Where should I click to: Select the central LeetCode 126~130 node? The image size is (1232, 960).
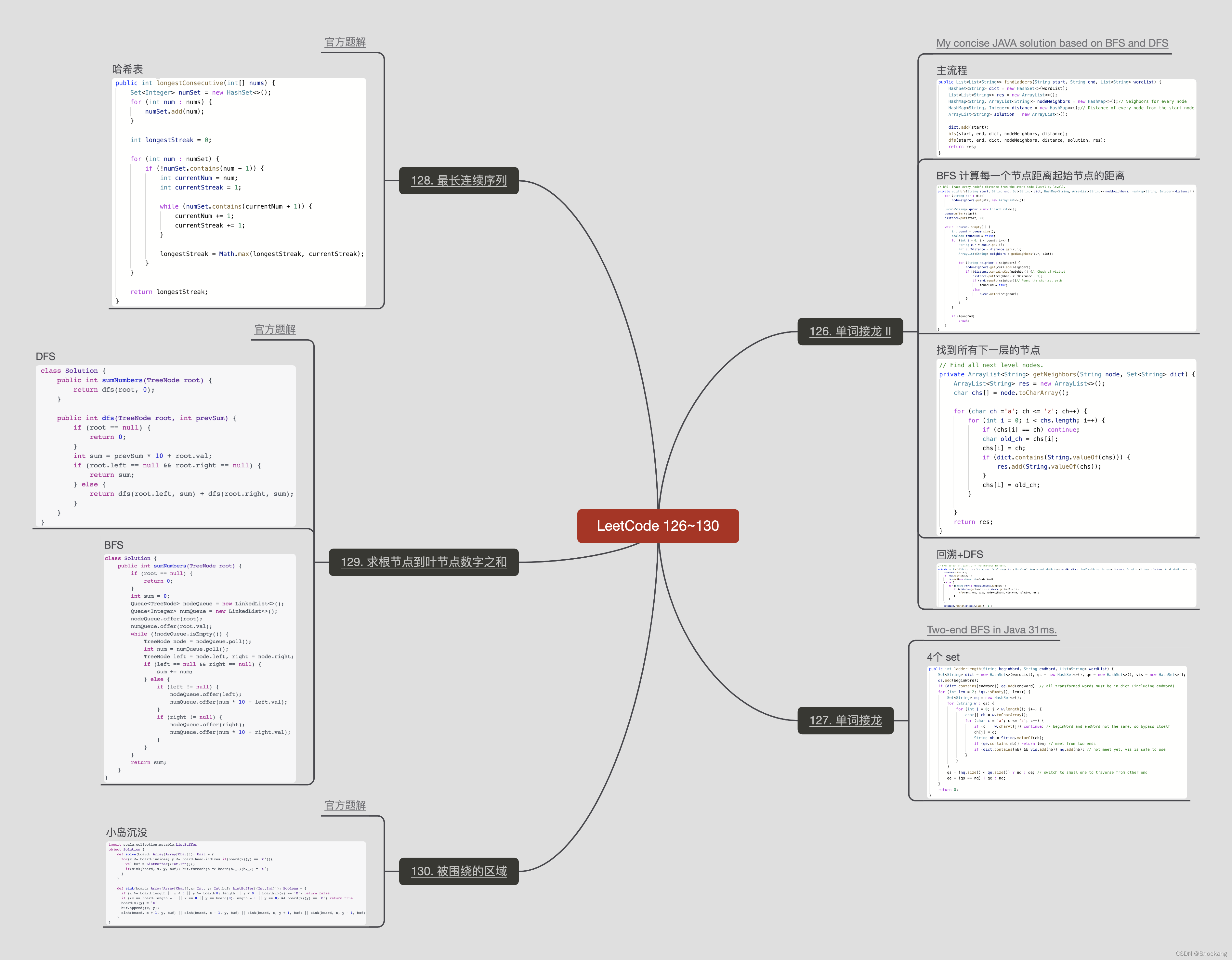click(x=658, y=526)
